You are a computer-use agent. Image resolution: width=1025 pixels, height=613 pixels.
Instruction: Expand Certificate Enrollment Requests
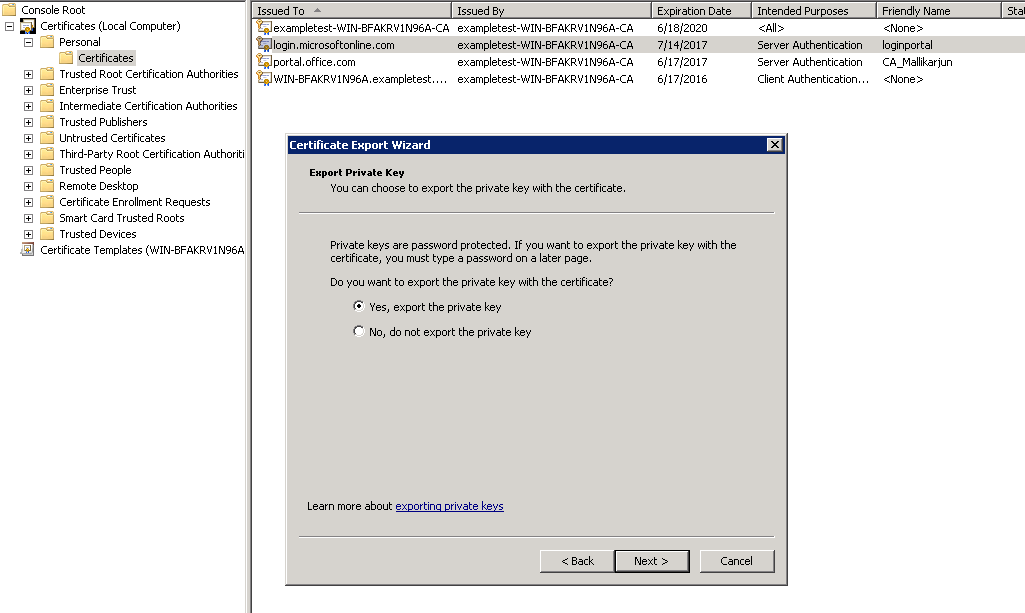(x=28, y=202)
